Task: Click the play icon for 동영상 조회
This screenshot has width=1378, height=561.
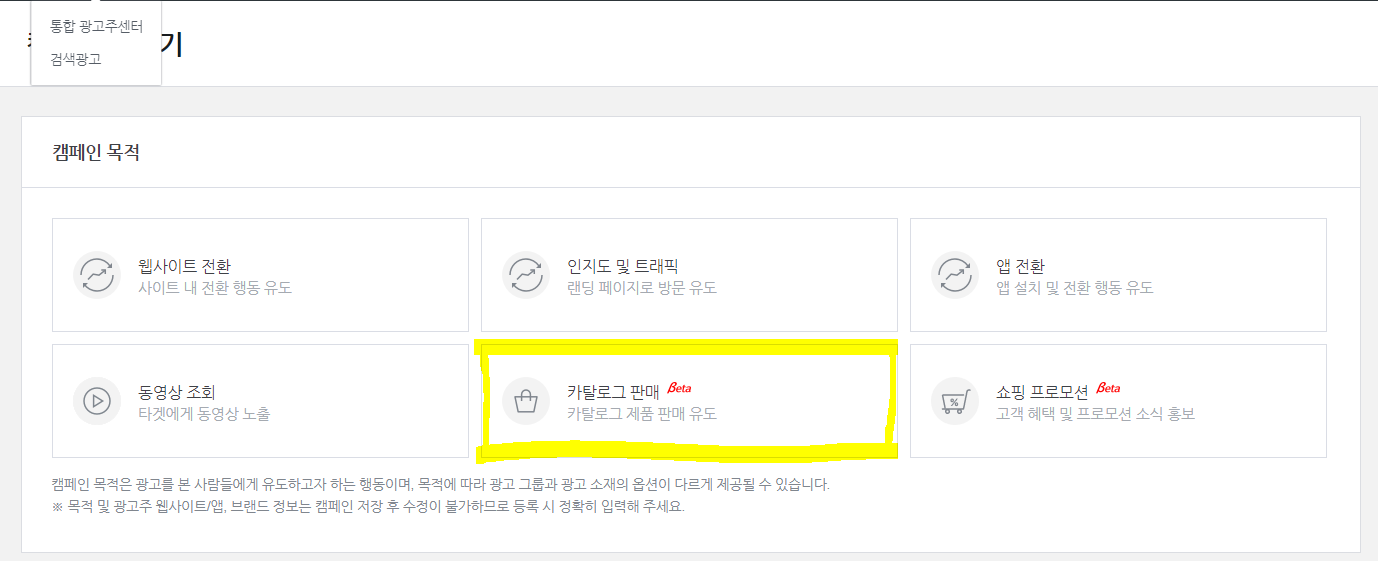Action: click(x=97, y=401)
